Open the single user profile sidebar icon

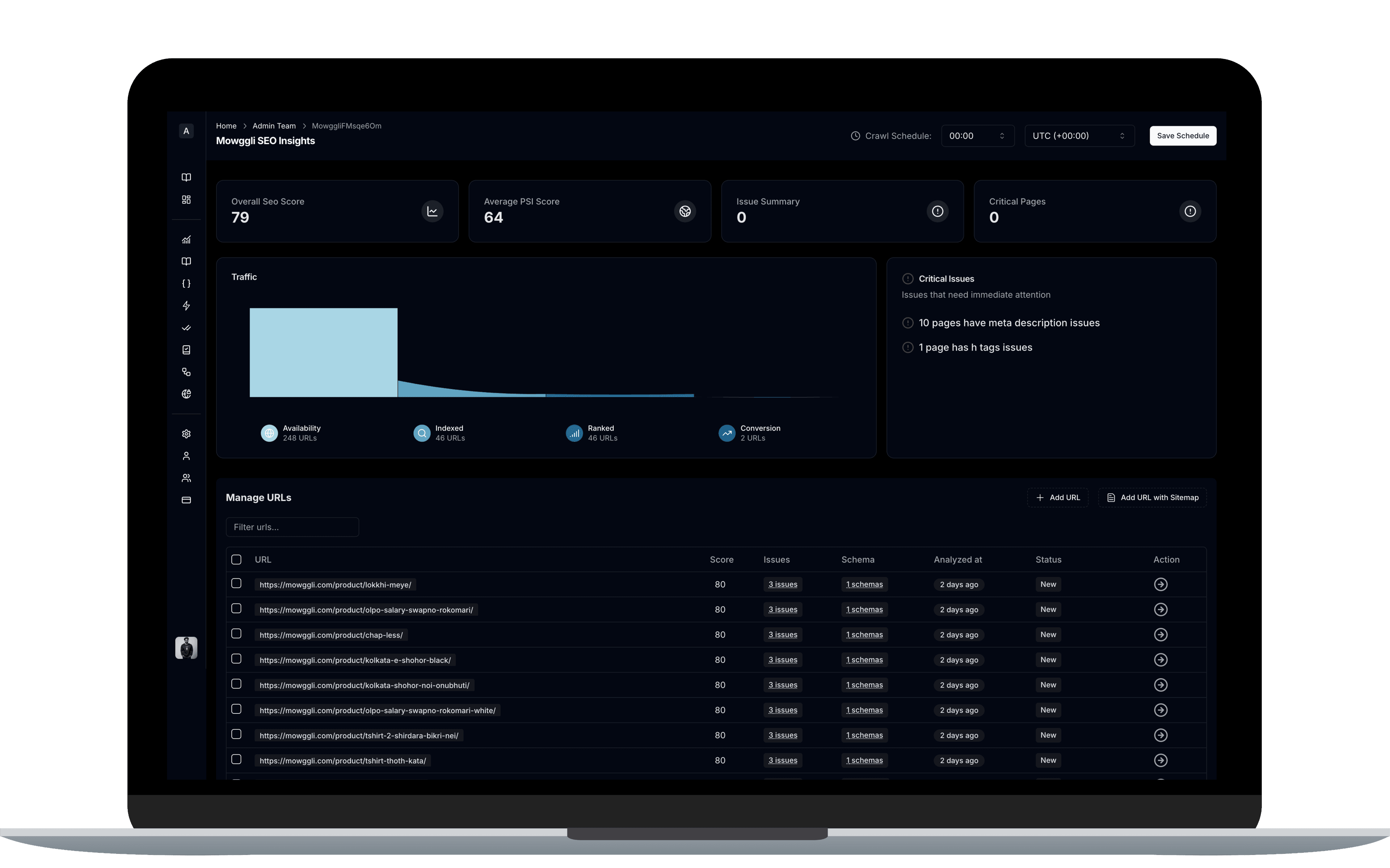tap(186, 456)
